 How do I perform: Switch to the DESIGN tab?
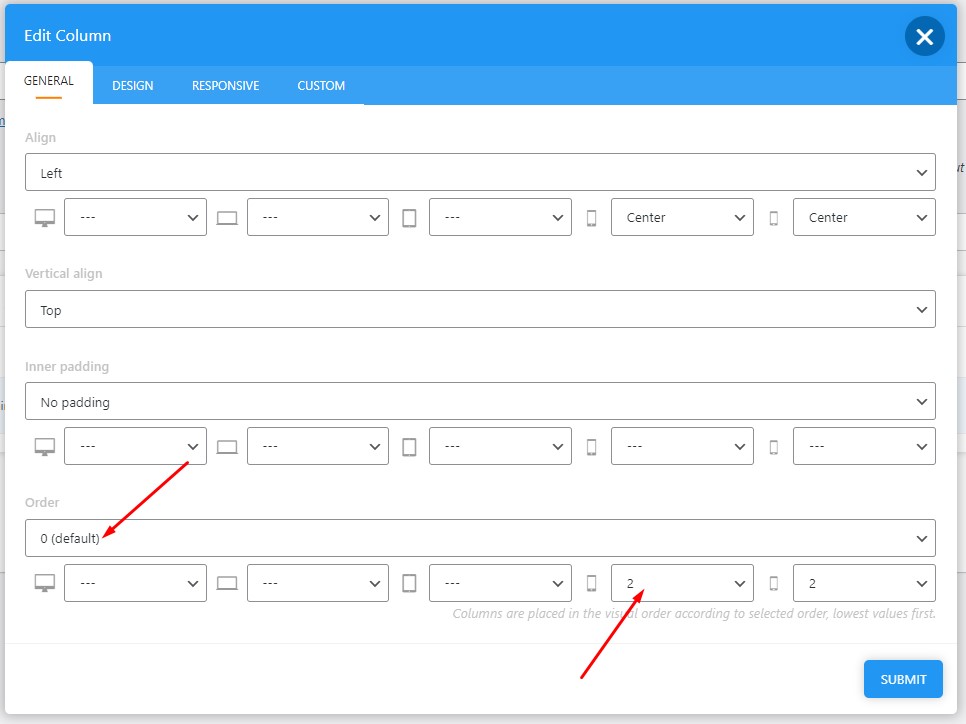tap(132, 86)
